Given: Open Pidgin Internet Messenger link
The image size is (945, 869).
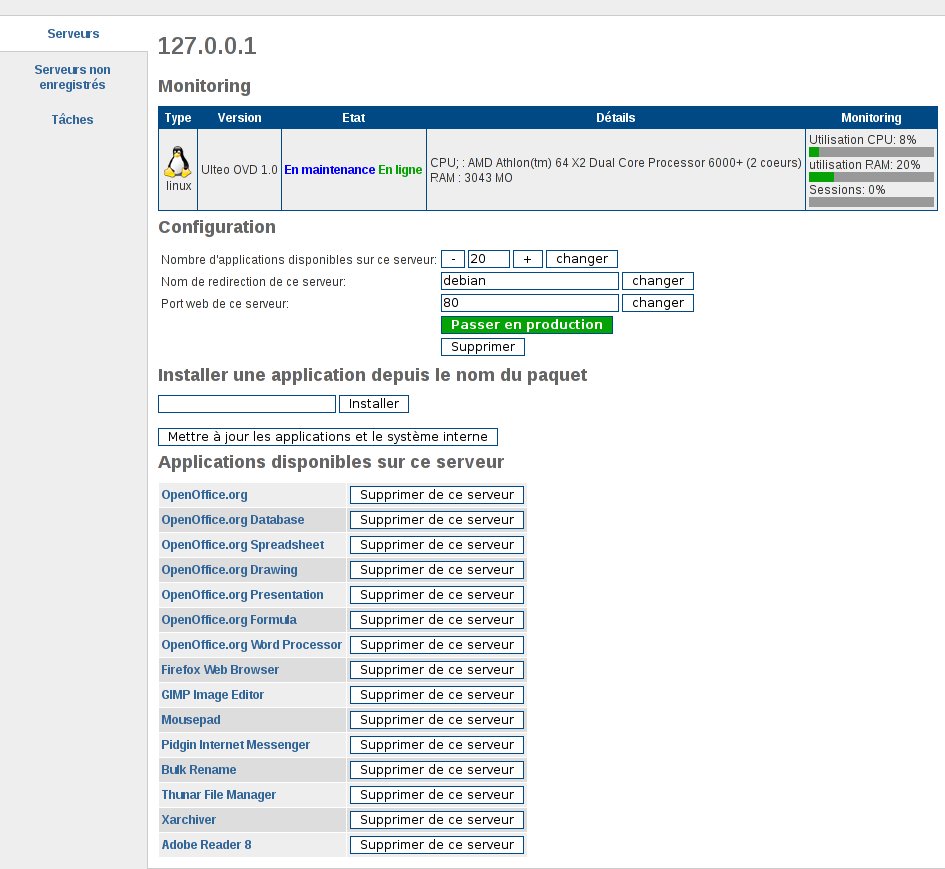Looking at the screenshot, I should point(235,745).
